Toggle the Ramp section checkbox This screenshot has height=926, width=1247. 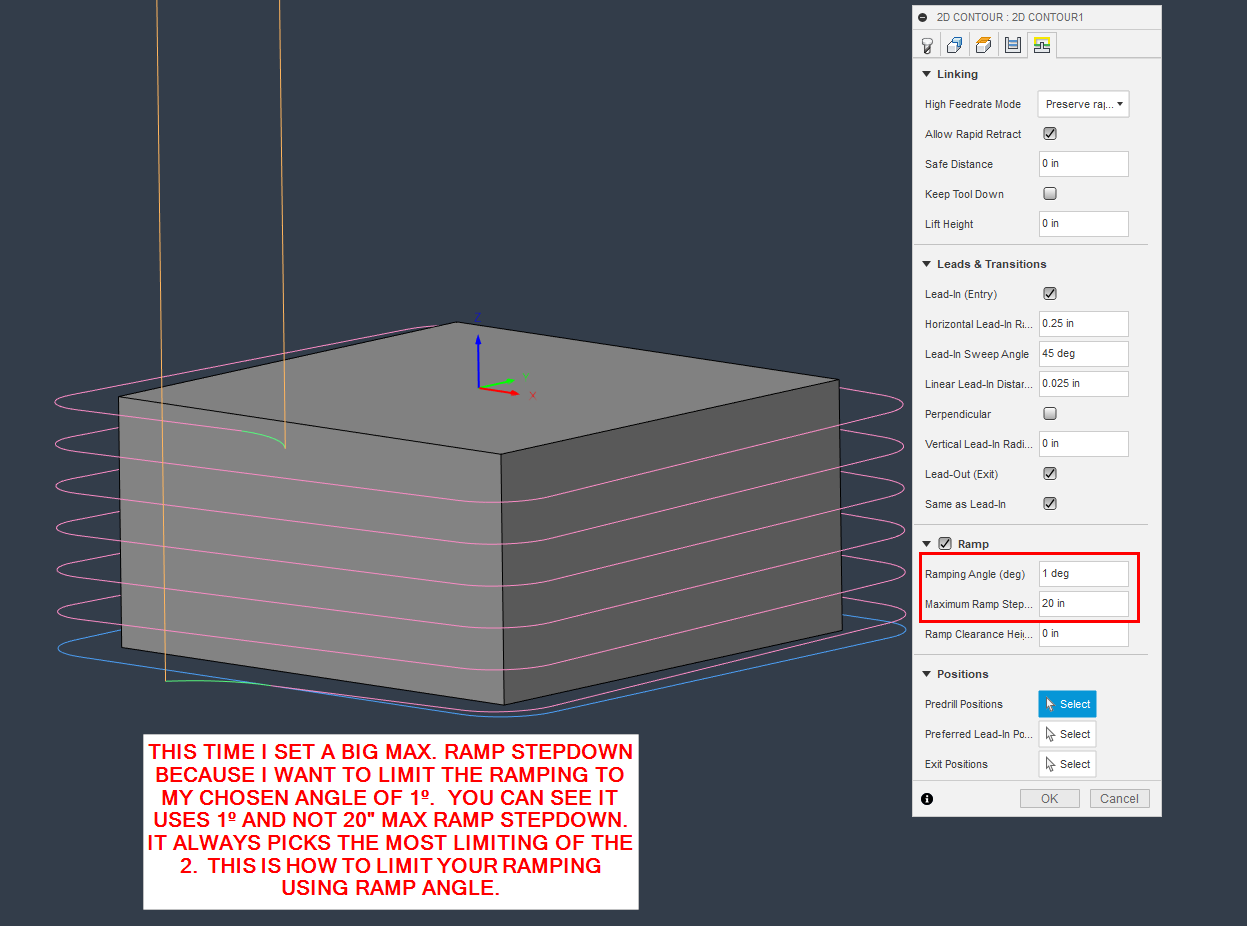[x=945, y=543]
